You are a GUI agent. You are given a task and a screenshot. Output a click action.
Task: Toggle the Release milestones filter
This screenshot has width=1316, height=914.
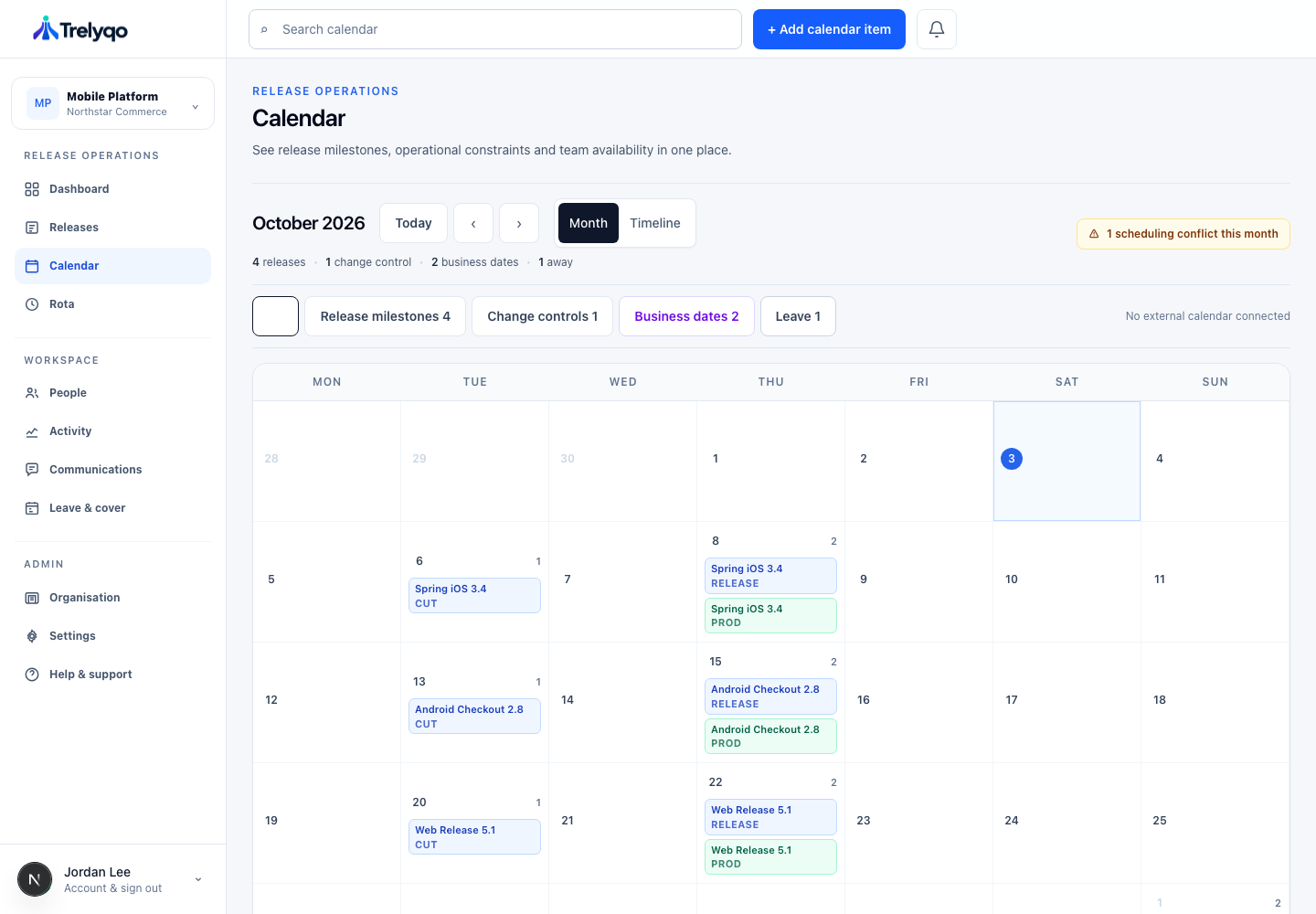385,316
